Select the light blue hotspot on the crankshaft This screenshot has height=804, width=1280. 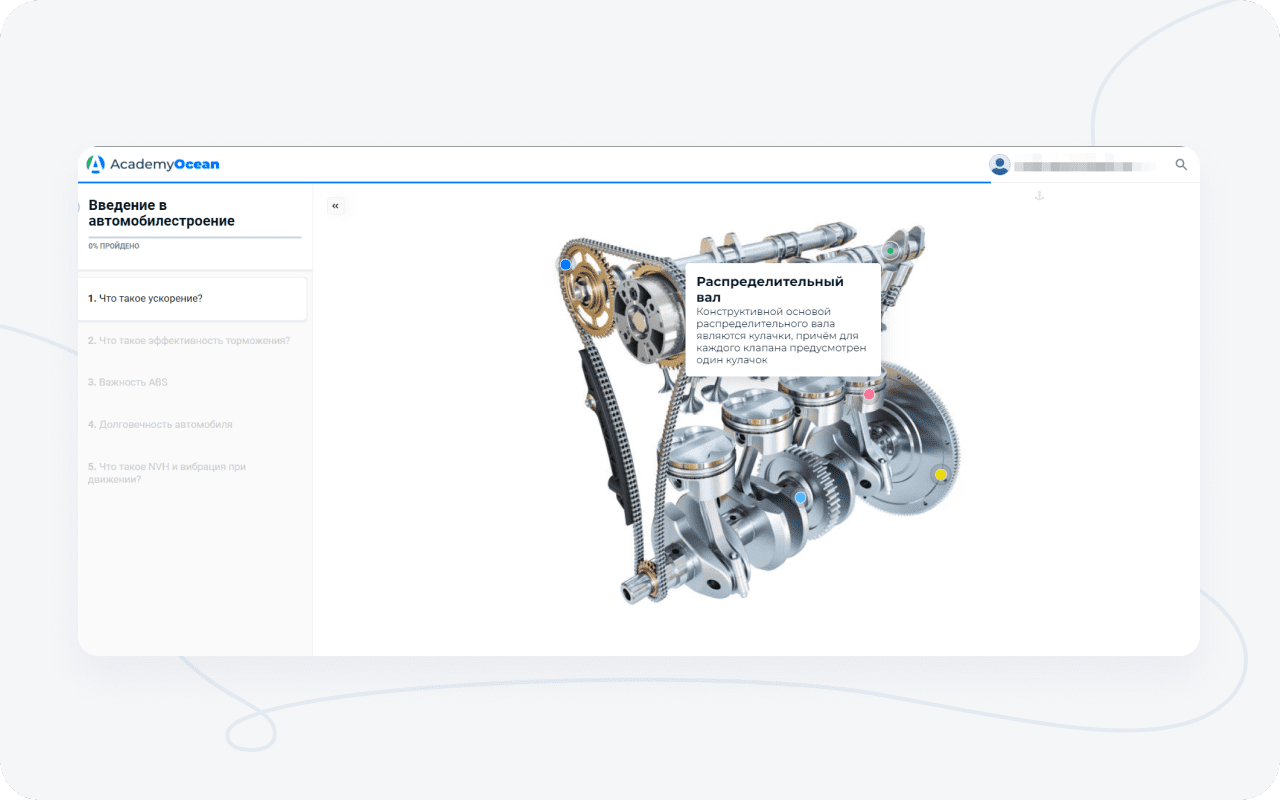tap(800, 497)
